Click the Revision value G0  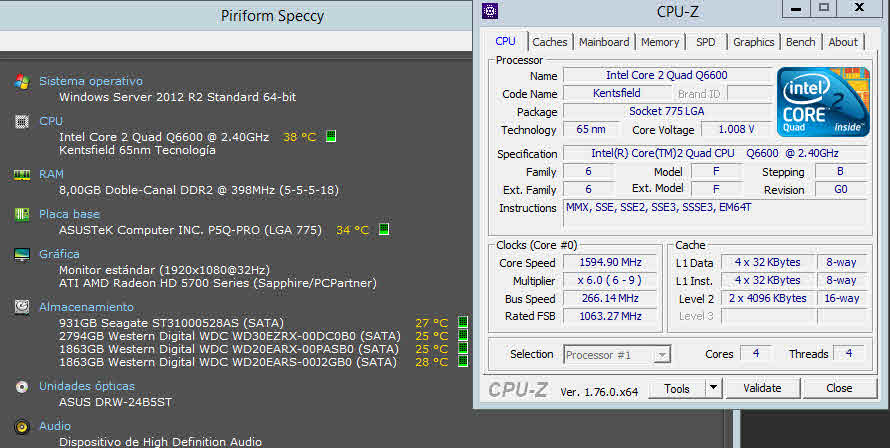[x=841, y=189]
